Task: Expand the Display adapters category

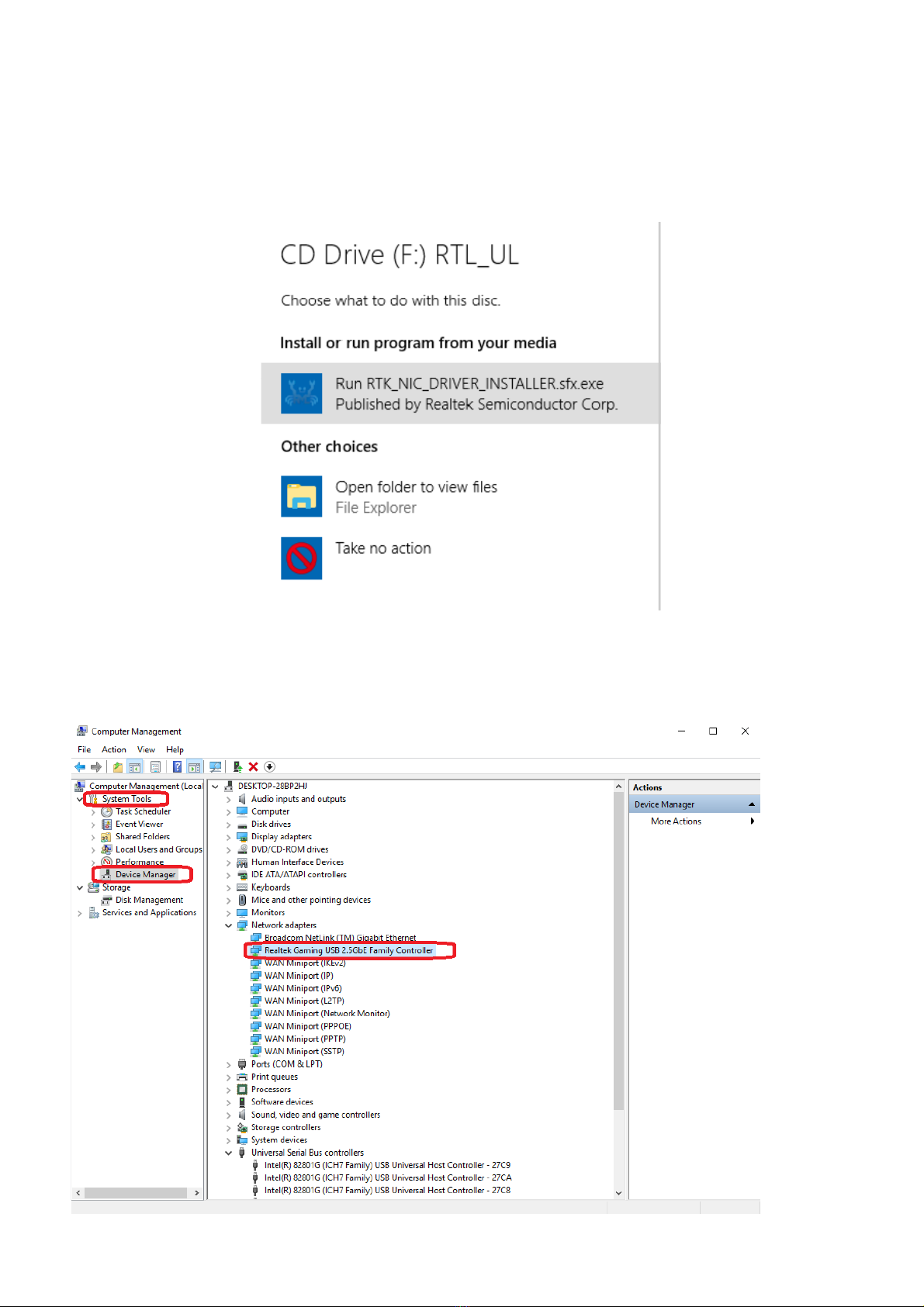Action: pos(229,837)
